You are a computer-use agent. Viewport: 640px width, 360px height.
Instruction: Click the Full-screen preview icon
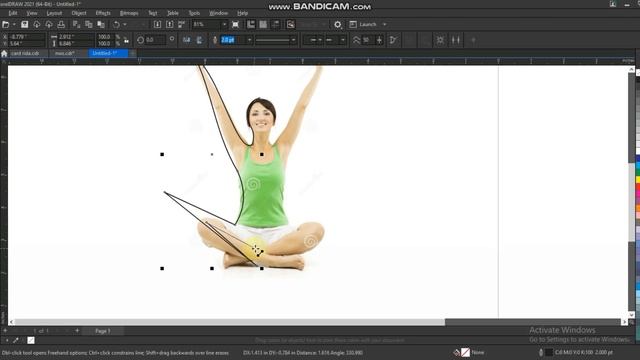(x=236, y=24)
